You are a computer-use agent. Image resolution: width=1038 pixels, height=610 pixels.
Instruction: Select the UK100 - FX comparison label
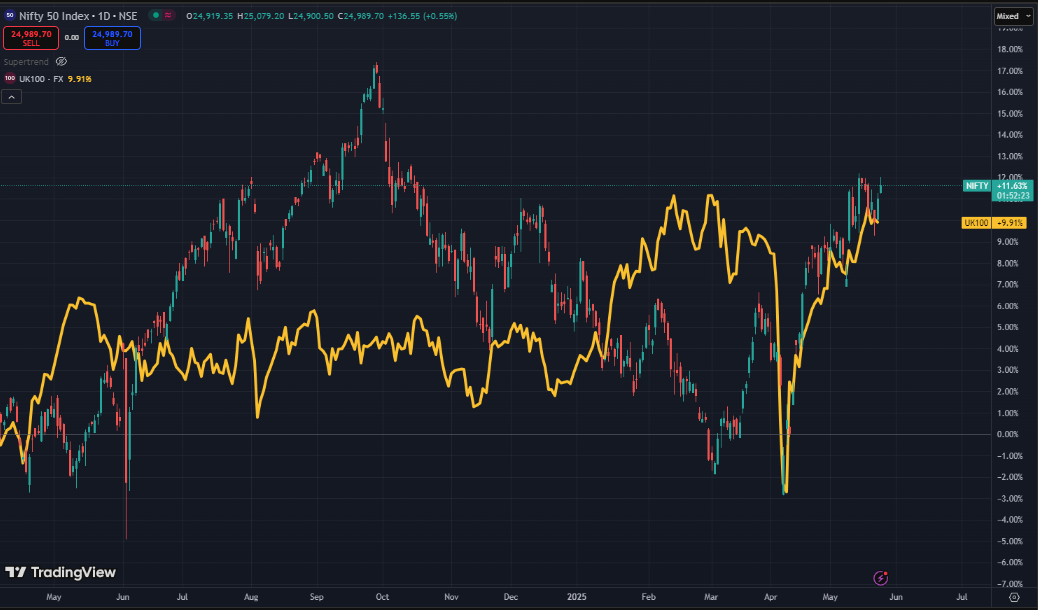pos(41,79)
